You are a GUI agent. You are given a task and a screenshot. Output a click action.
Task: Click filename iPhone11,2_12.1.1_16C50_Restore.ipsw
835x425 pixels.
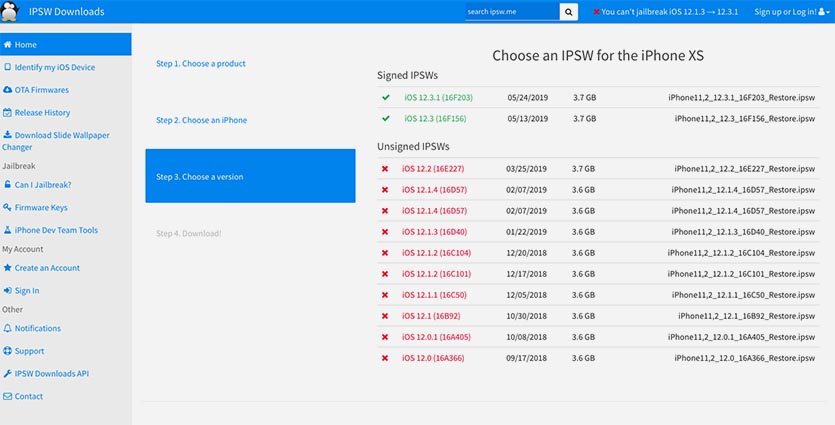click(x=743, y=295)
